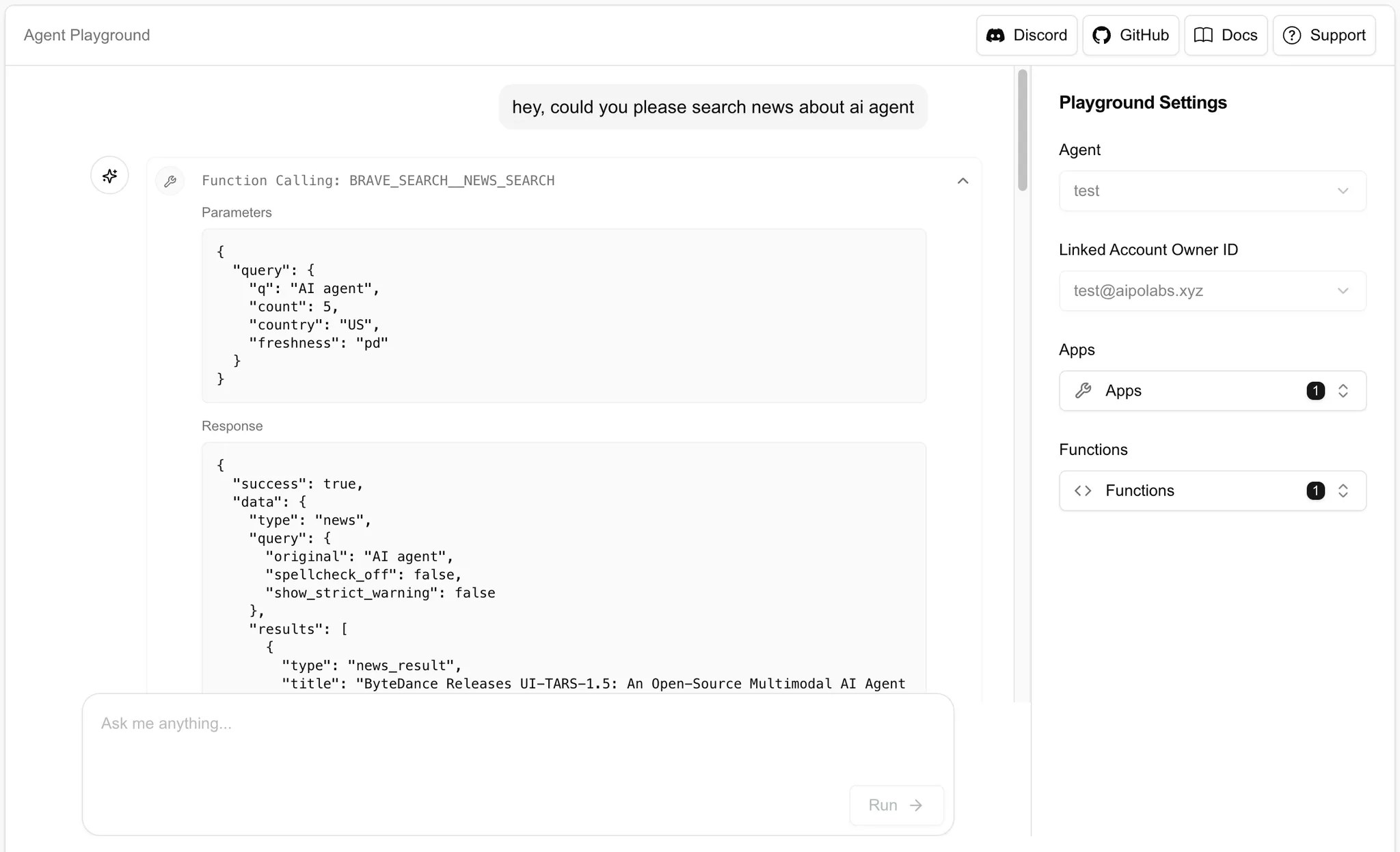Click the code brackets icon in Functions selector
The image size is (1400, 852).
tap(1083, 491)
